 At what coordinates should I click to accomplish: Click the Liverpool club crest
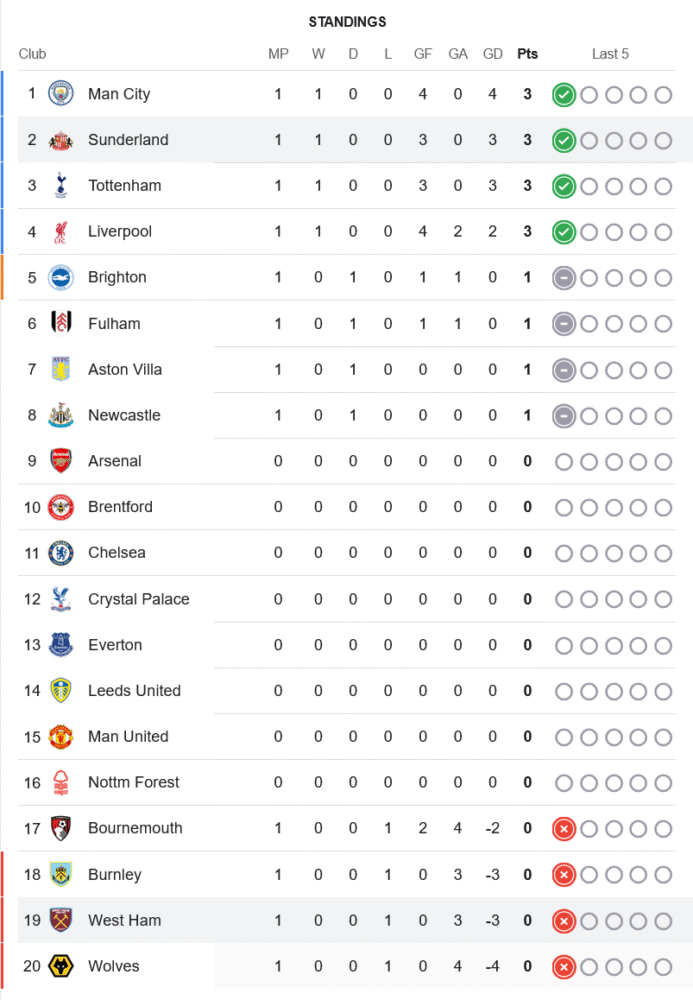pyautogui.click(x=61, y=232)
